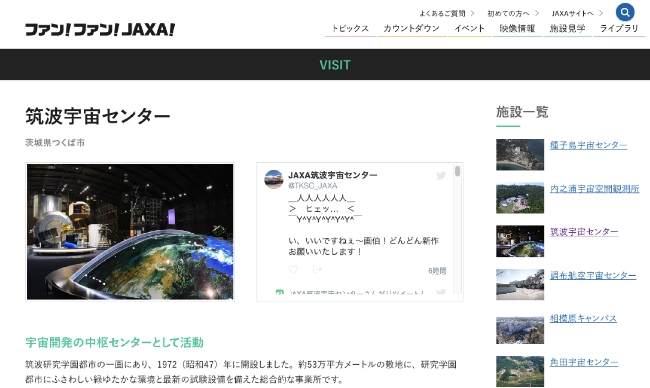Click the tweet text いいですねぇ〜画伯
The image size is (650, 388).
(x=340, y=241)
